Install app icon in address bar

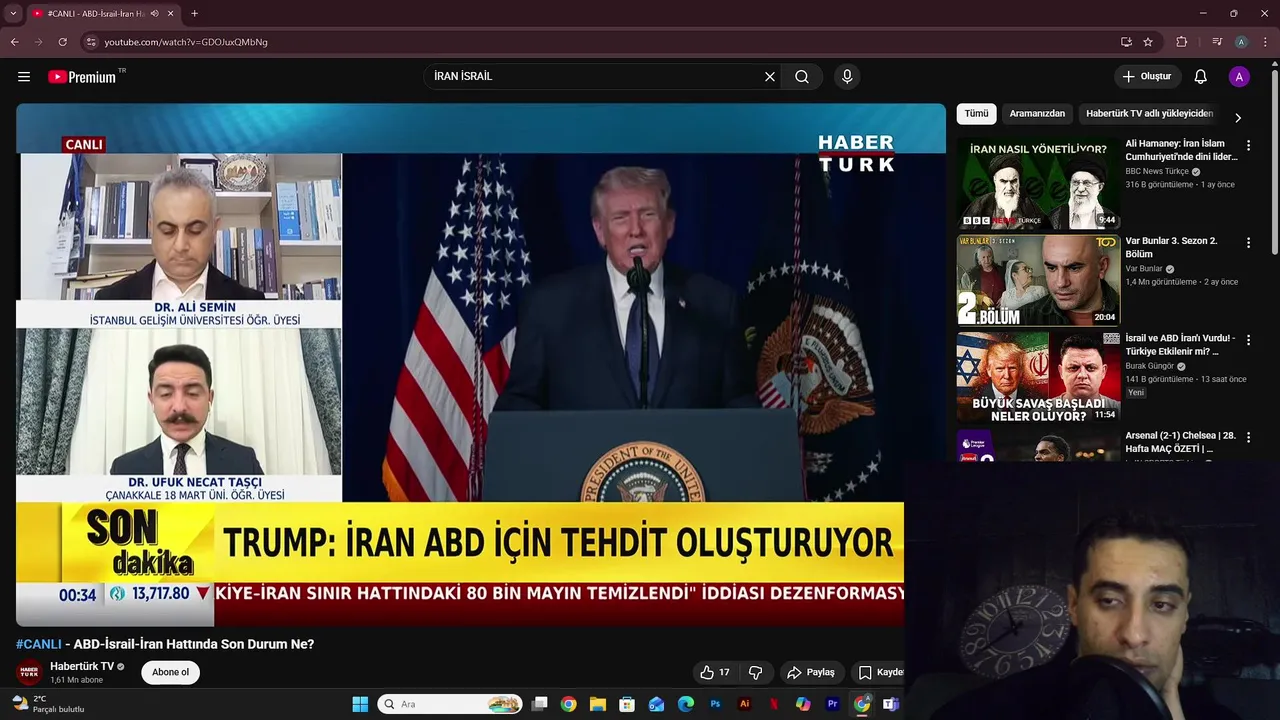pos(1126,42)
